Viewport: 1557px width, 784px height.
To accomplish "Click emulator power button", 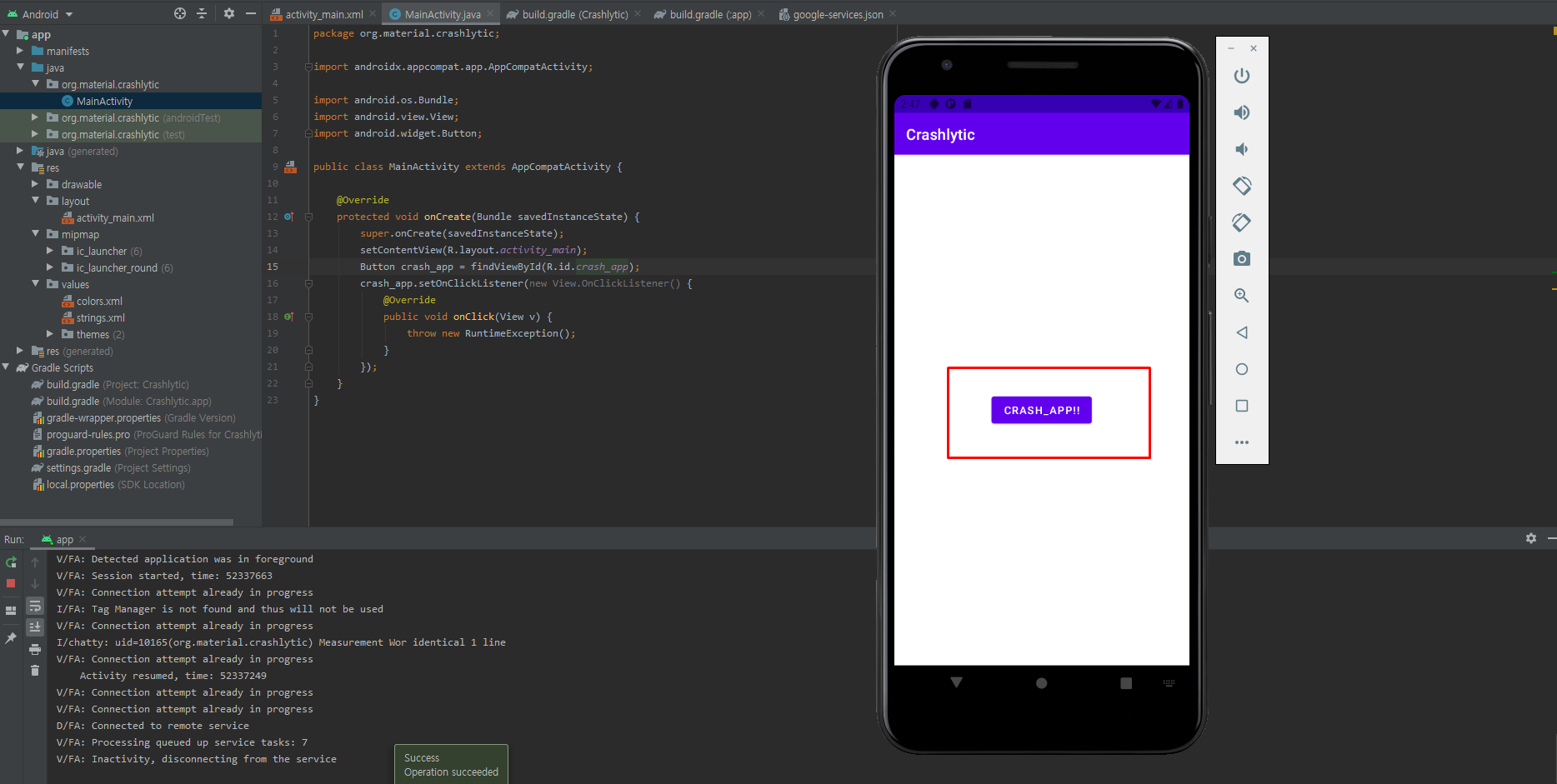I will [x=1242, y=76].
